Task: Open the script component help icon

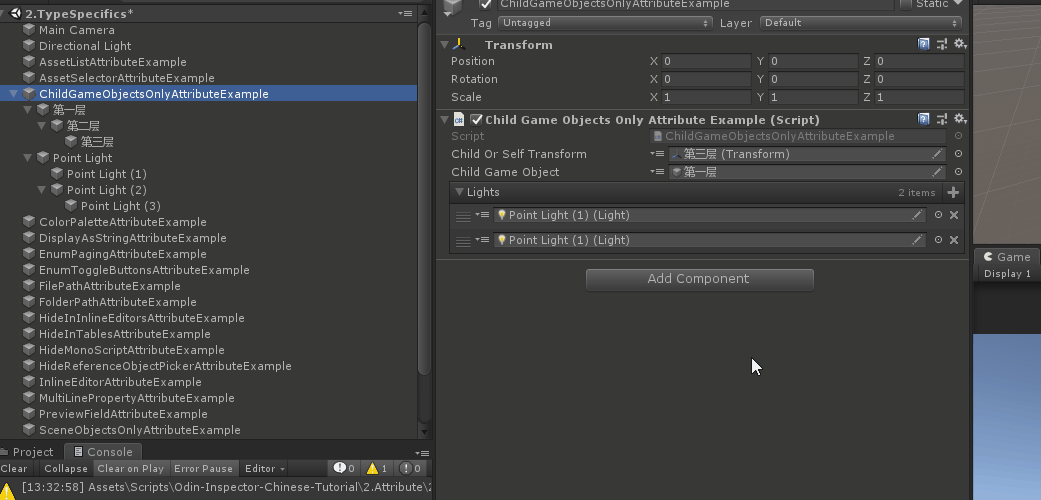Action: [924, 120]
